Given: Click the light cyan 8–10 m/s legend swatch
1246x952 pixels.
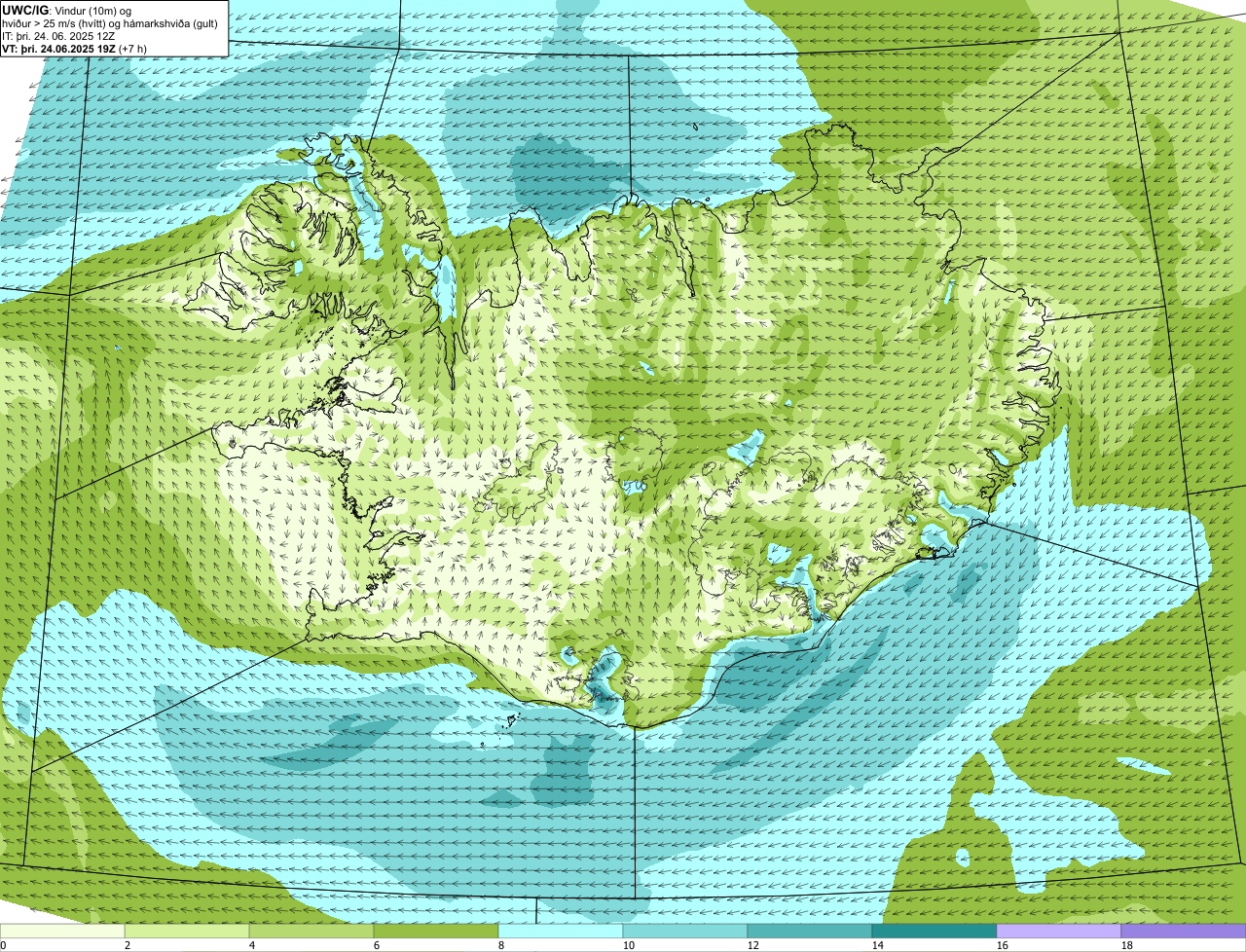Looking at the screenshot, I should click(561, 931).
